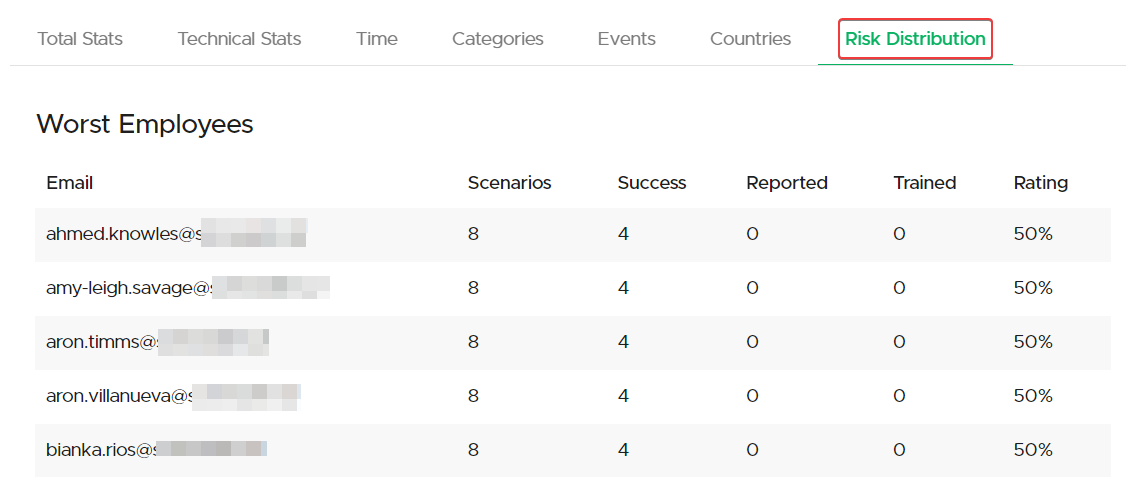The width and height of the screenshot is (1126, 478).
Task: Open the Technical Stats tab
Action: (x=239, y=39)
